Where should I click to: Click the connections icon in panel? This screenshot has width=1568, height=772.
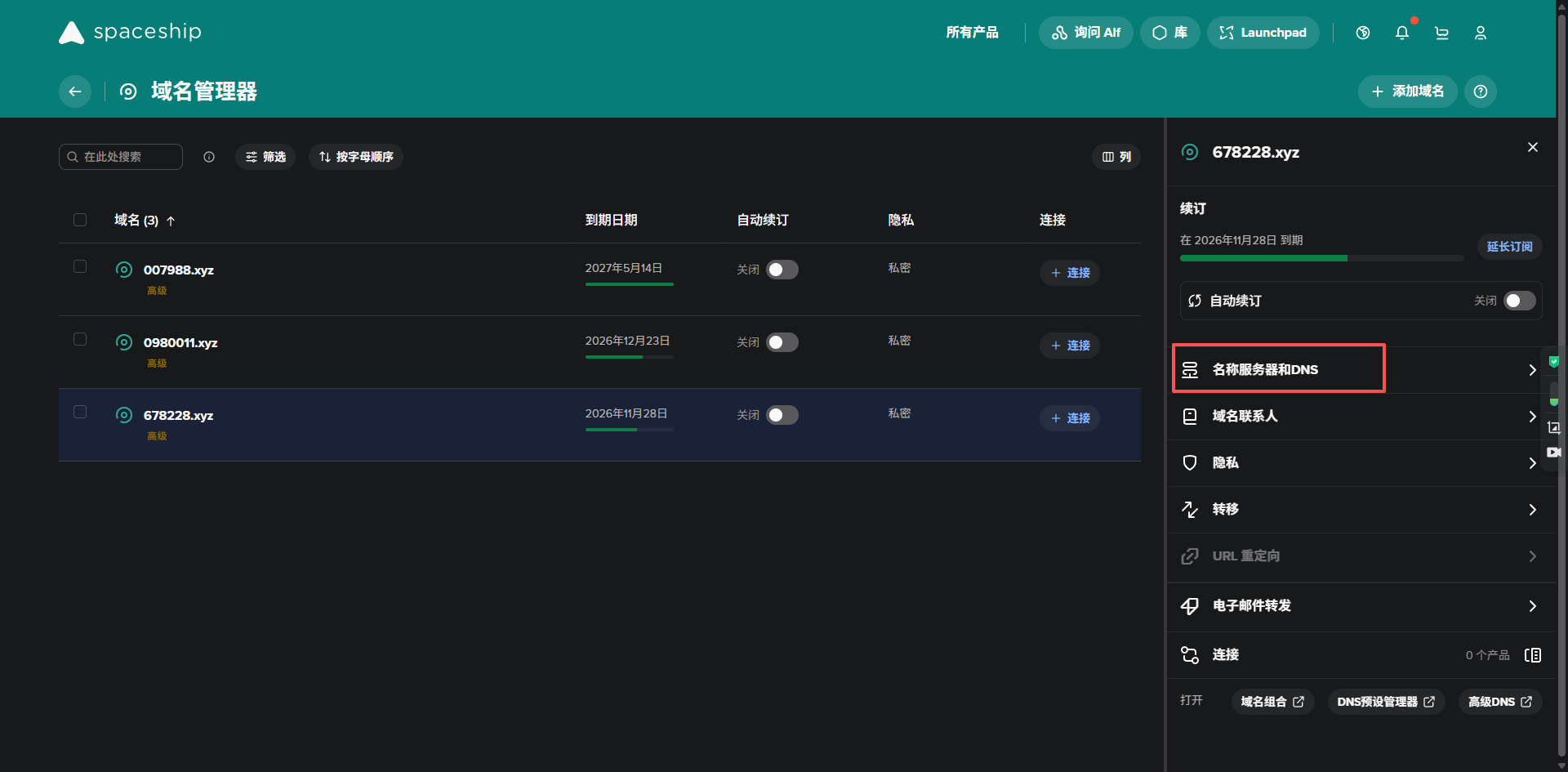pos(1190,655)
